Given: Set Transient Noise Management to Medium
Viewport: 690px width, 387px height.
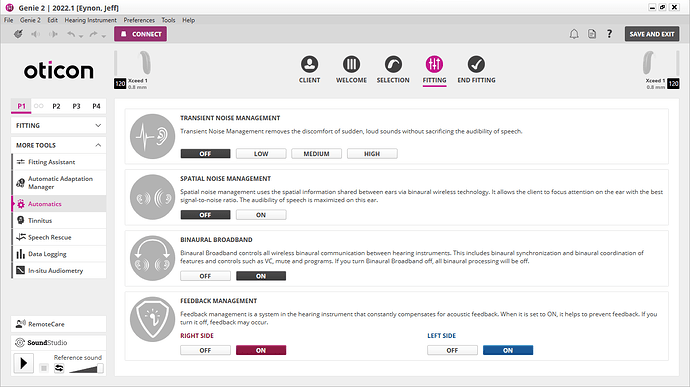Looking at the screenshot, I should point(316,154).
